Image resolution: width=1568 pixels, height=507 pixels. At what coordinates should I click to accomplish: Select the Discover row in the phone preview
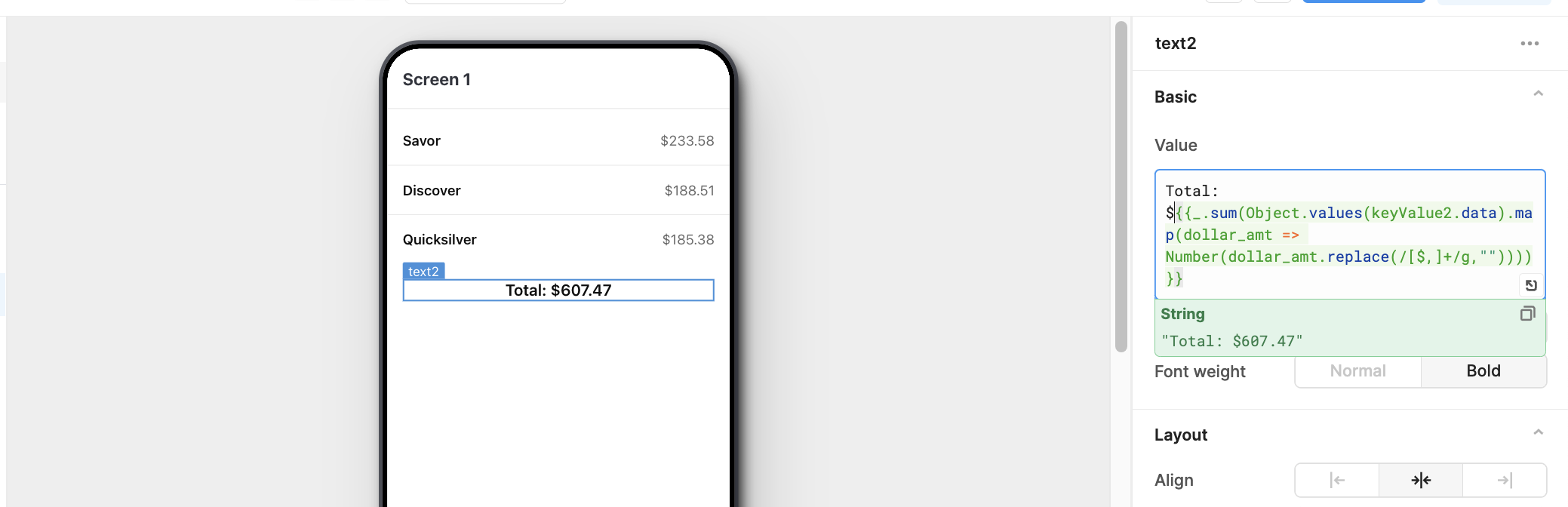click(558, 191)
